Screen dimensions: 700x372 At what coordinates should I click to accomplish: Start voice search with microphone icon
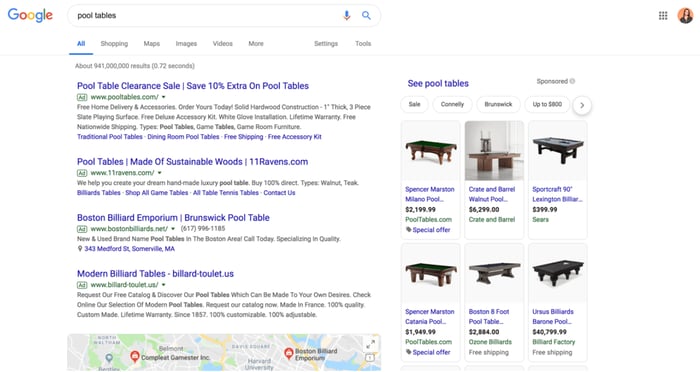346,16
